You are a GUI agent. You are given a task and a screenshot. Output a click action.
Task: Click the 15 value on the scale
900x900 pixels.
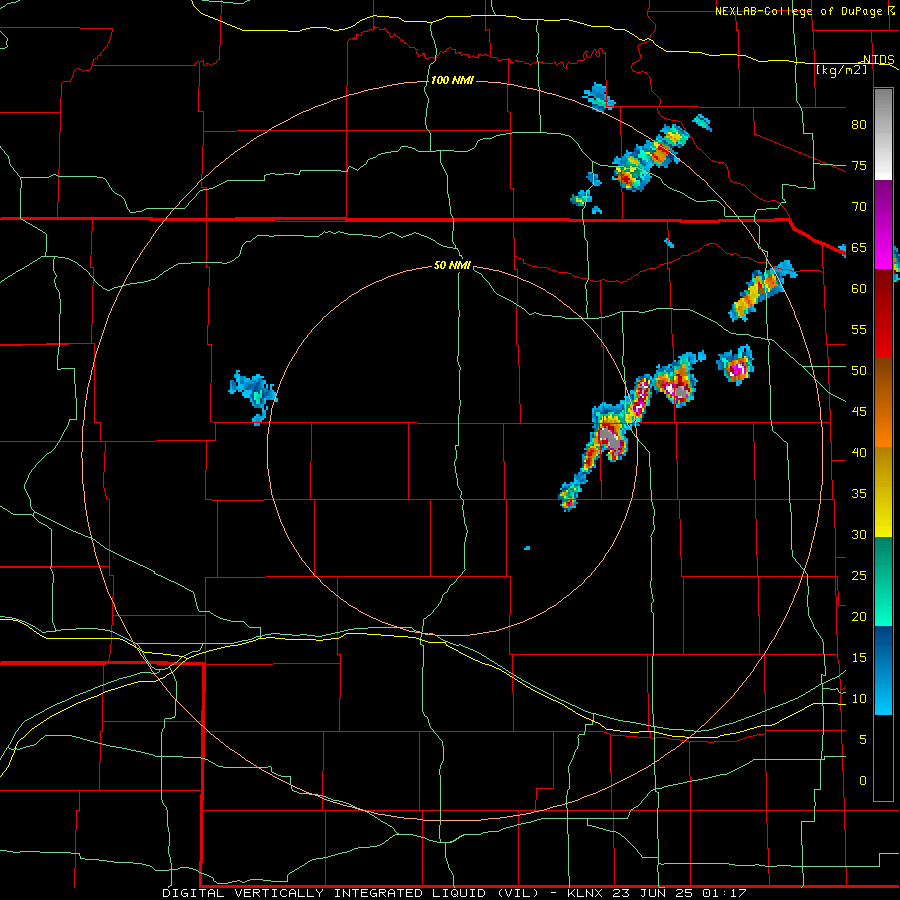(859, 658)
